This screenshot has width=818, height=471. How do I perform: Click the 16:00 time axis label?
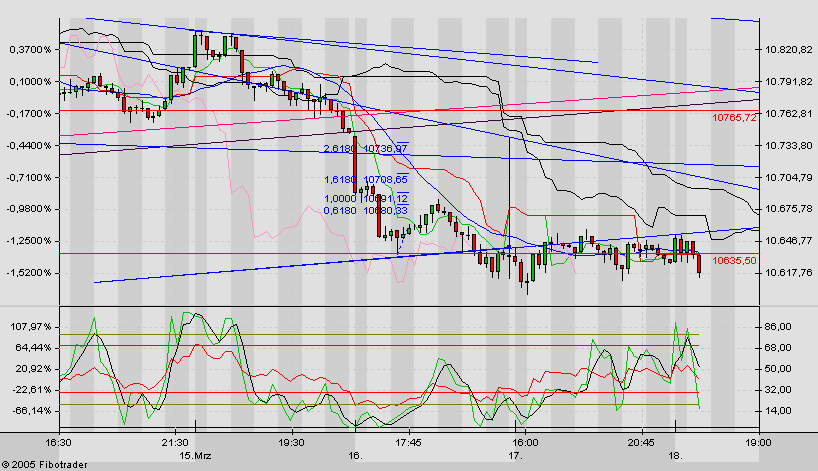(x=525, y=443)
